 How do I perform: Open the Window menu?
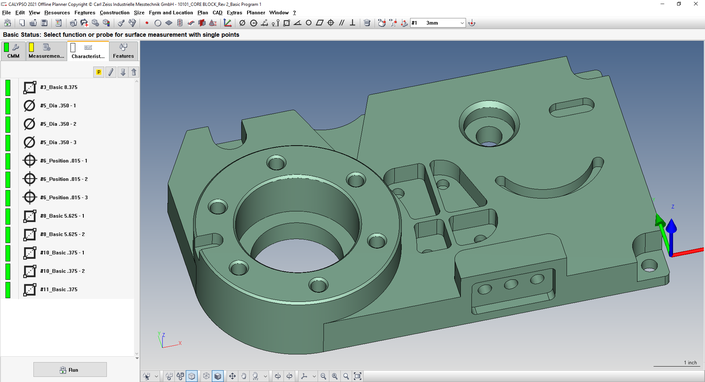[279, 13]
